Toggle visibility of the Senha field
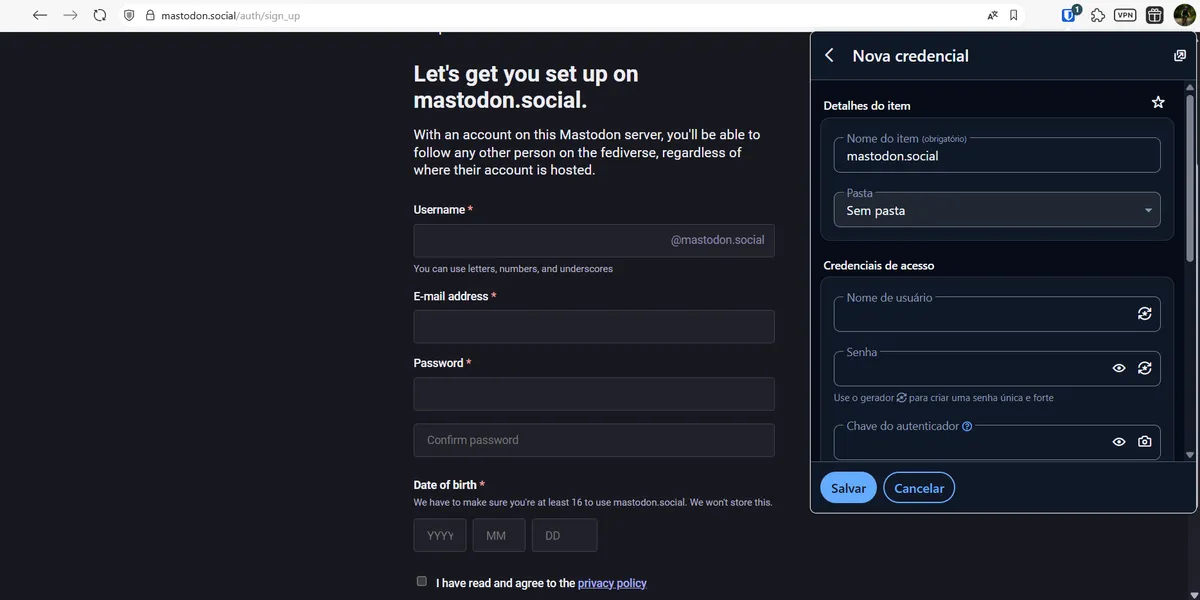The image size is (1200, 600). point(1118,368)
